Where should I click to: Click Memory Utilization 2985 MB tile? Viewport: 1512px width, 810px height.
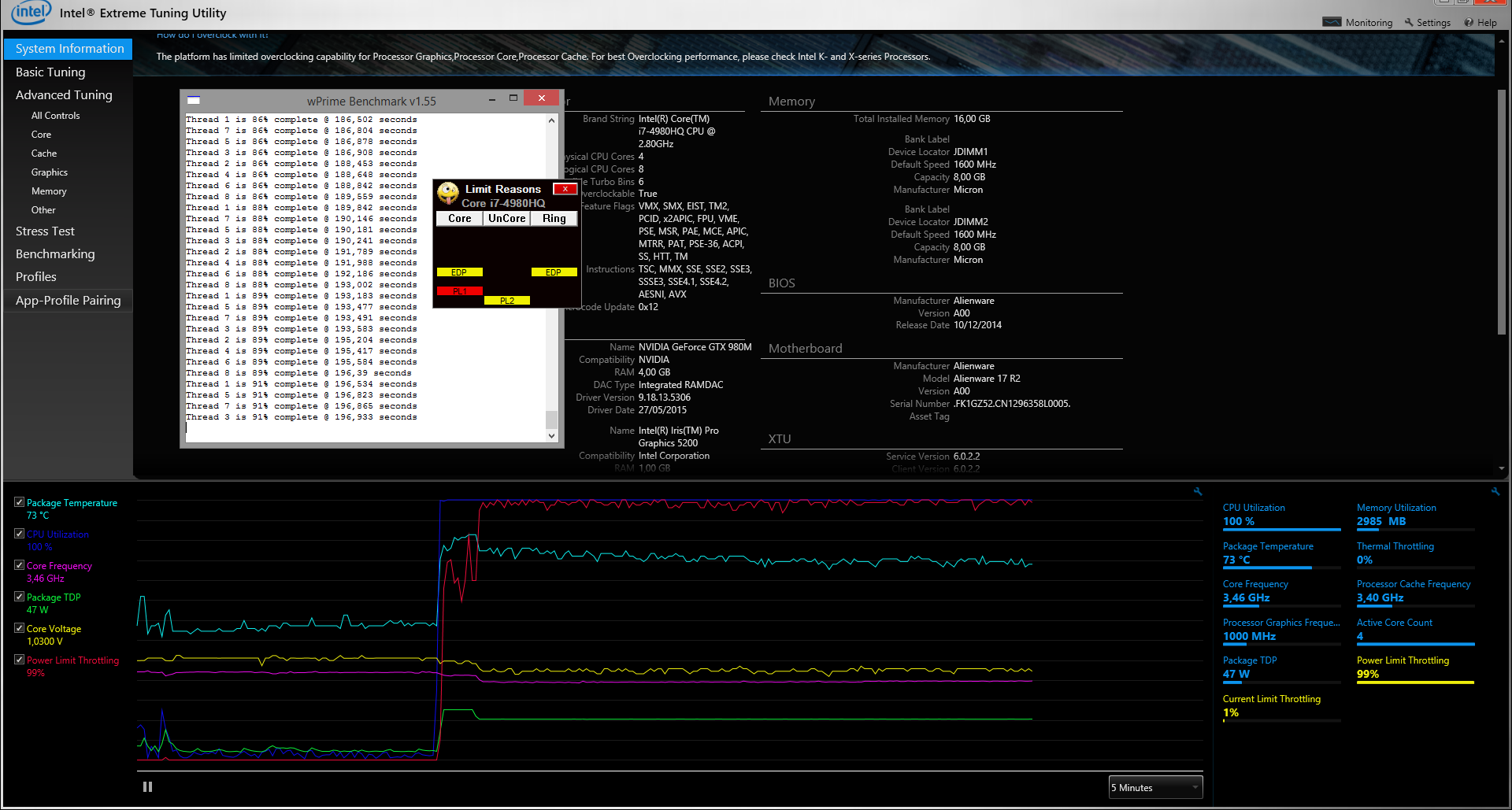1415,516
